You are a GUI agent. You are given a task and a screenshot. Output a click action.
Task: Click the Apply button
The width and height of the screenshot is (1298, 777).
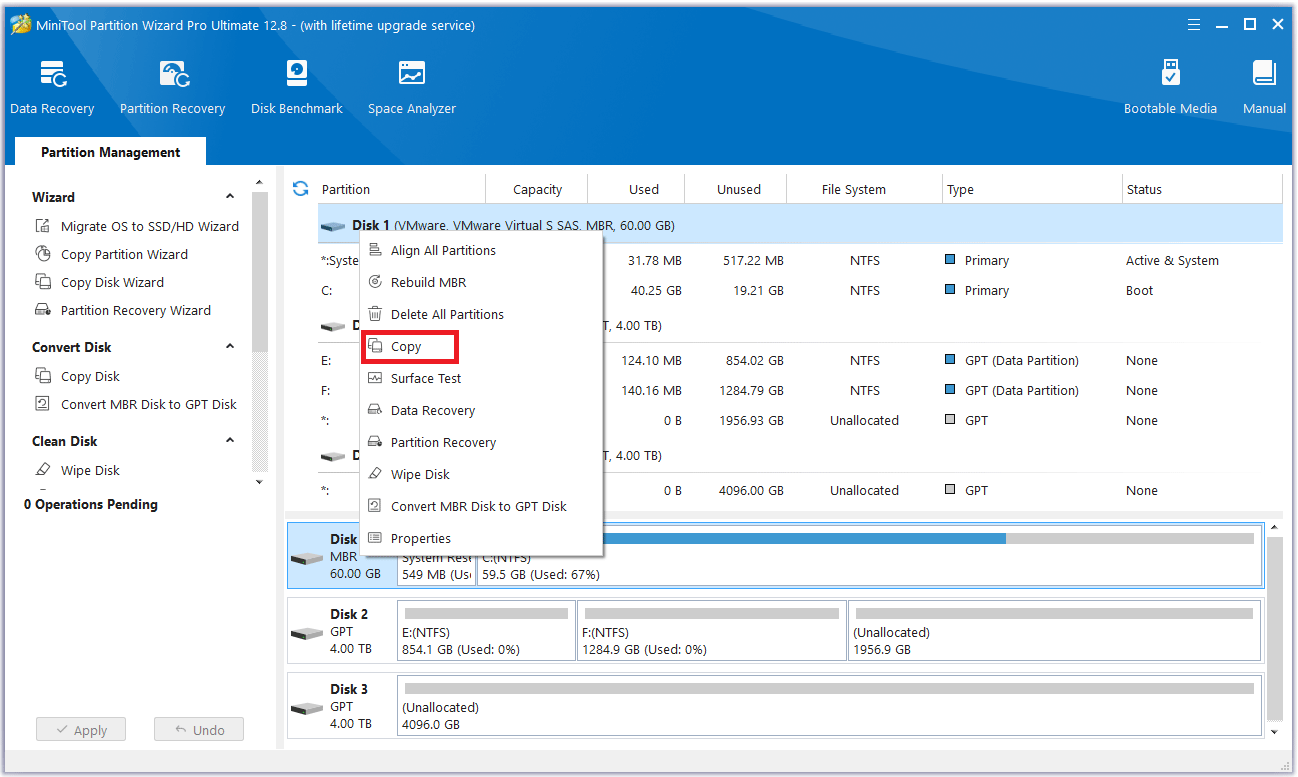pos(80,730)
